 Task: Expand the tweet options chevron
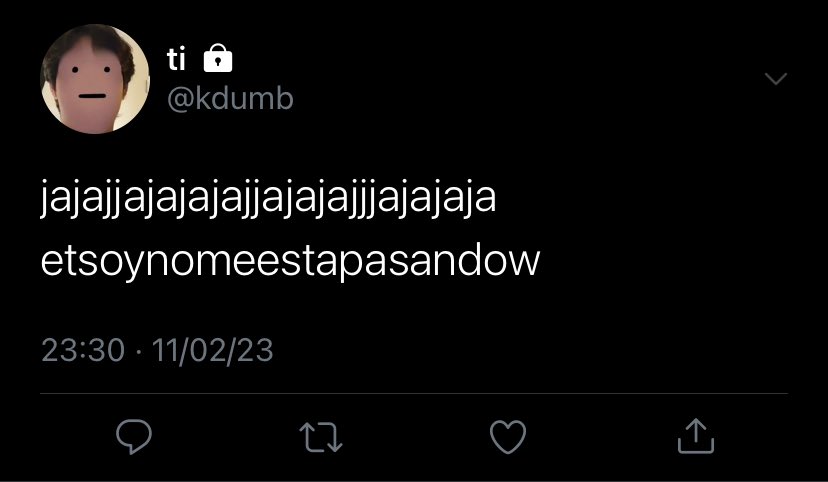(x=776, y=79)
